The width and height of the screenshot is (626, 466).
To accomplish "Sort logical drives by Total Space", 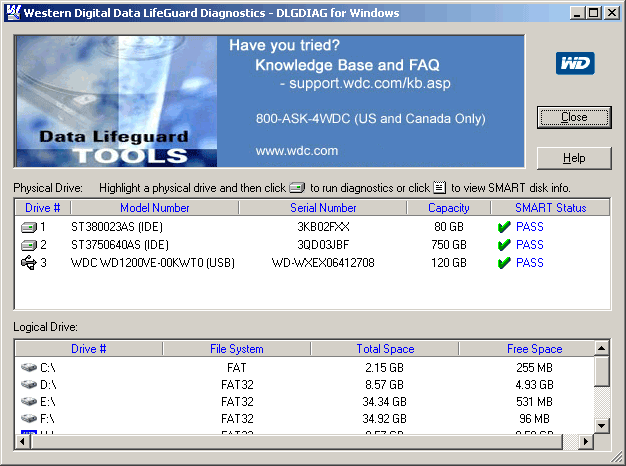I will coord(385,349).
